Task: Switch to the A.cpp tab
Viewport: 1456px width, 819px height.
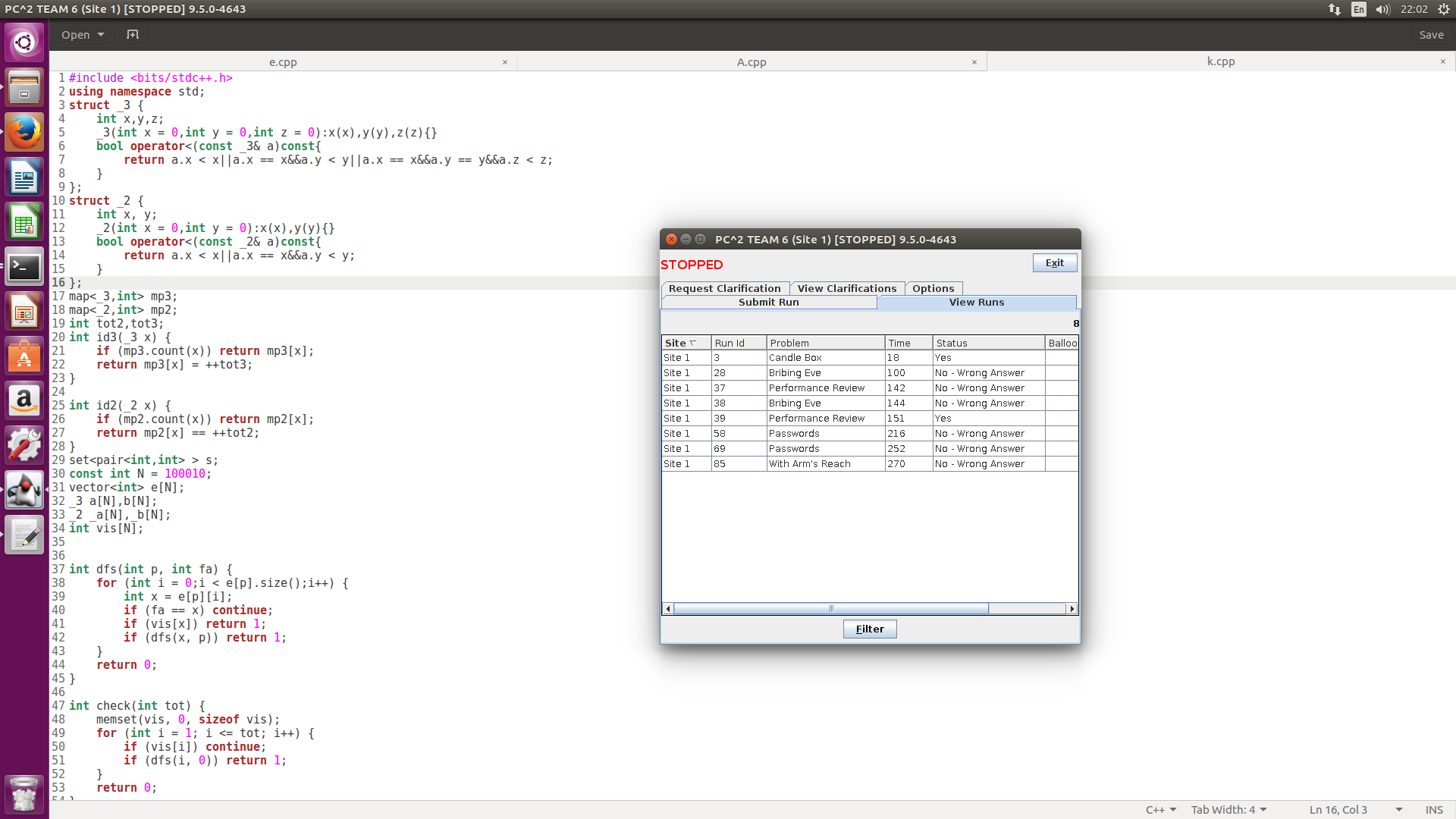Action: [752, 62]
